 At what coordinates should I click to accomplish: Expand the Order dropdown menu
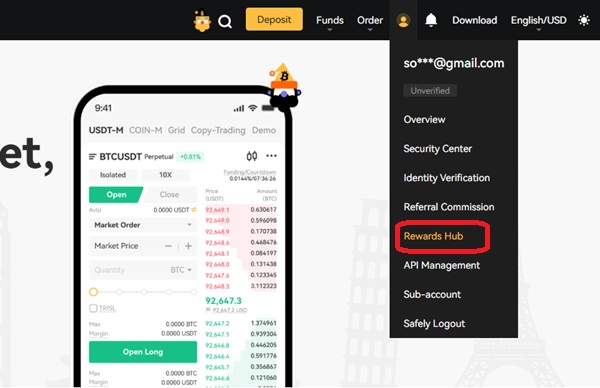click(370, 20)
